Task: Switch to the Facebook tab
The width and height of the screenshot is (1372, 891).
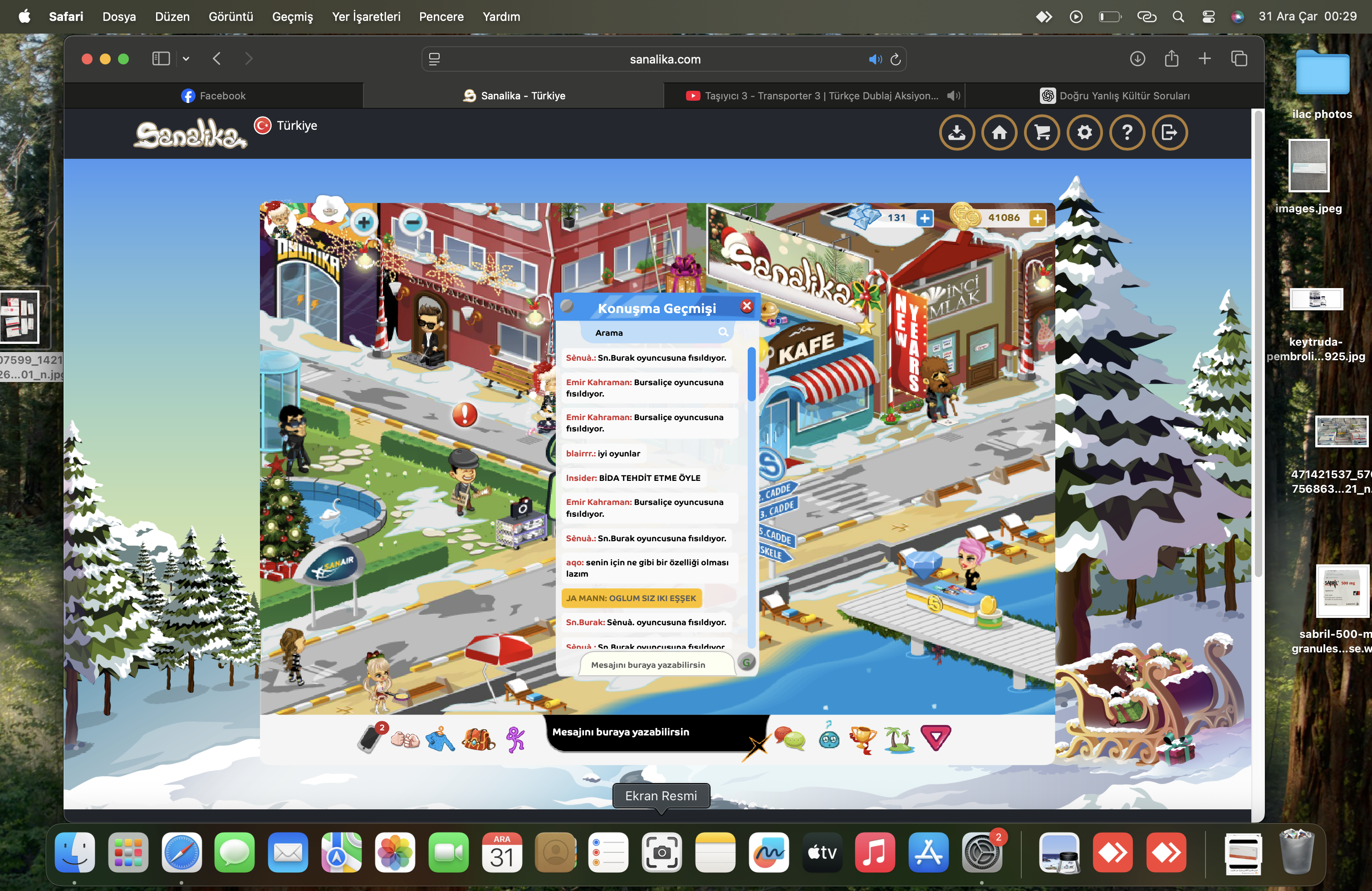Action: pos(213,96)
